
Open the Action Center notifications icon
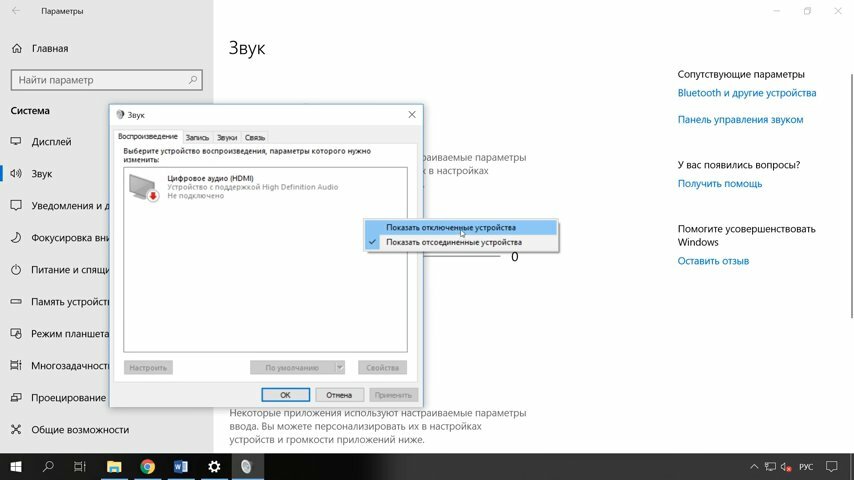832,467
